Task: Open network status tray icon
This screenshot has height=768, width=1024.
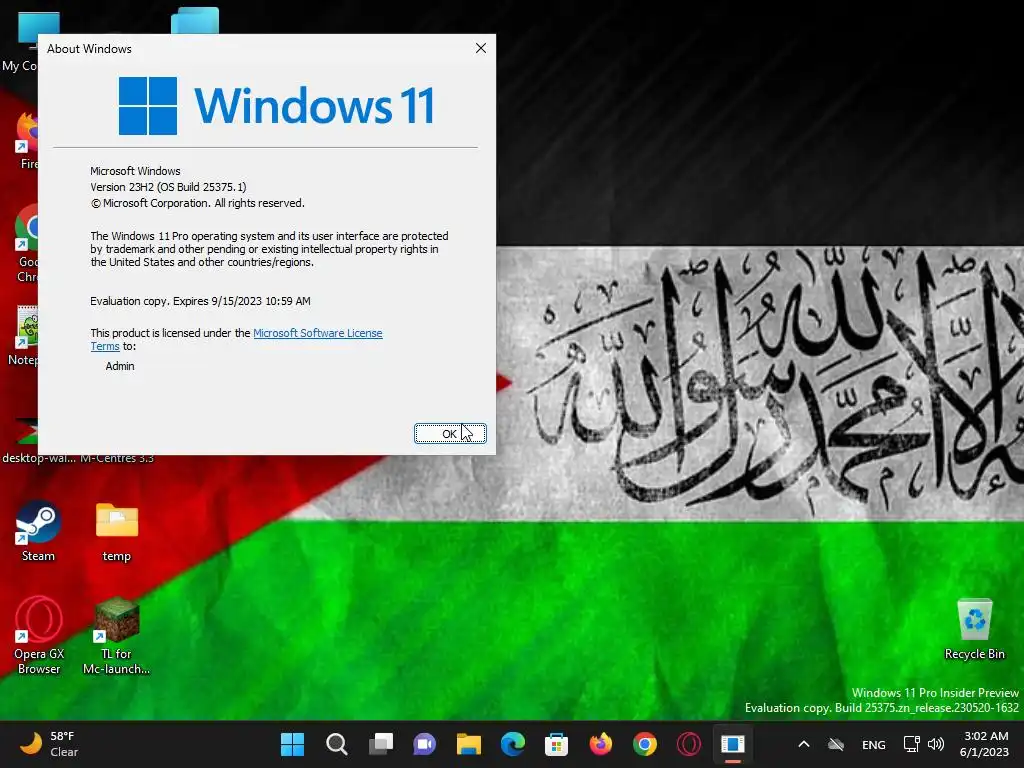Action: pyautogui.click(x=912, y=744)
